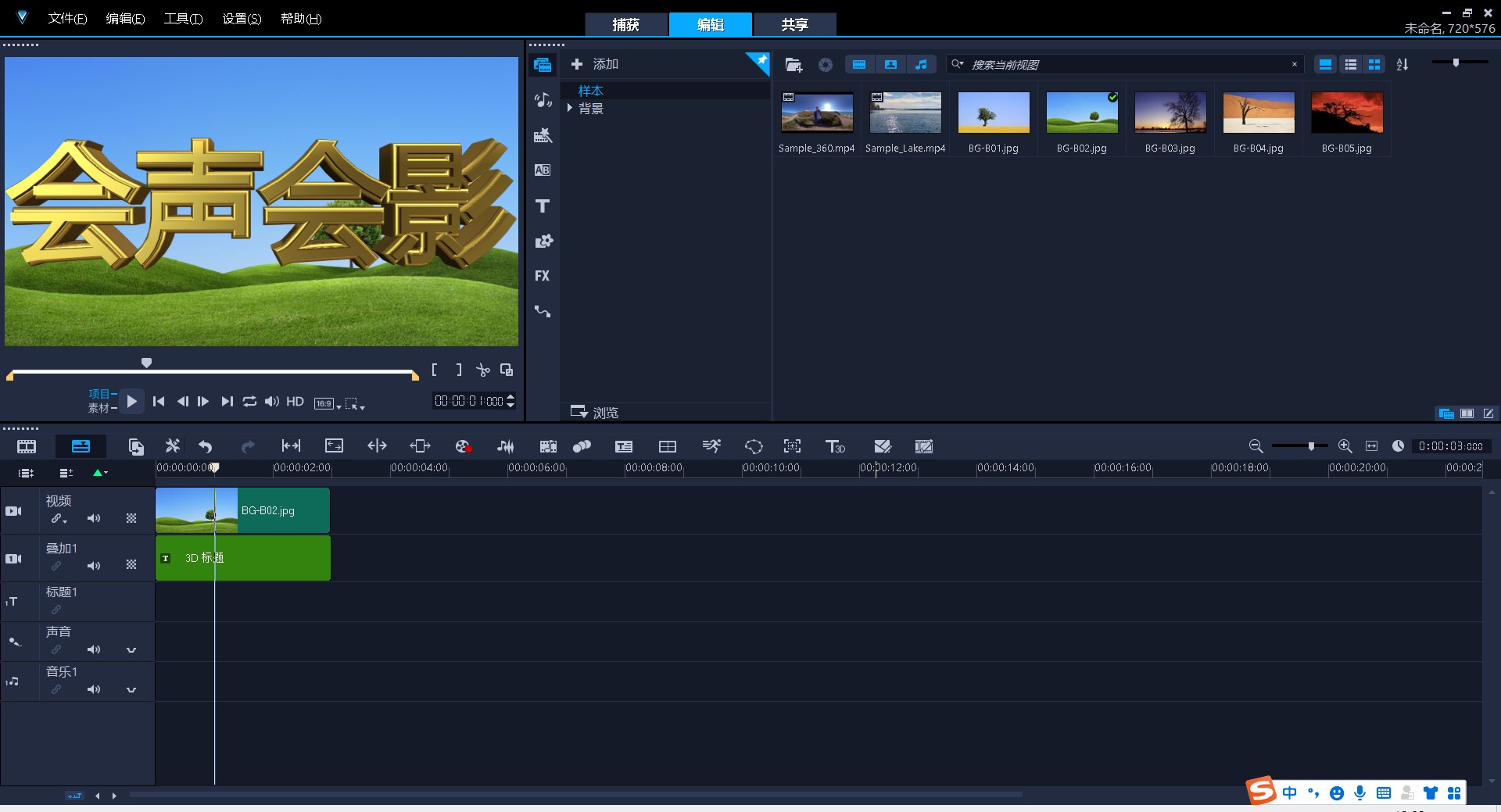Open the Auto Music tool

(548, 446)
